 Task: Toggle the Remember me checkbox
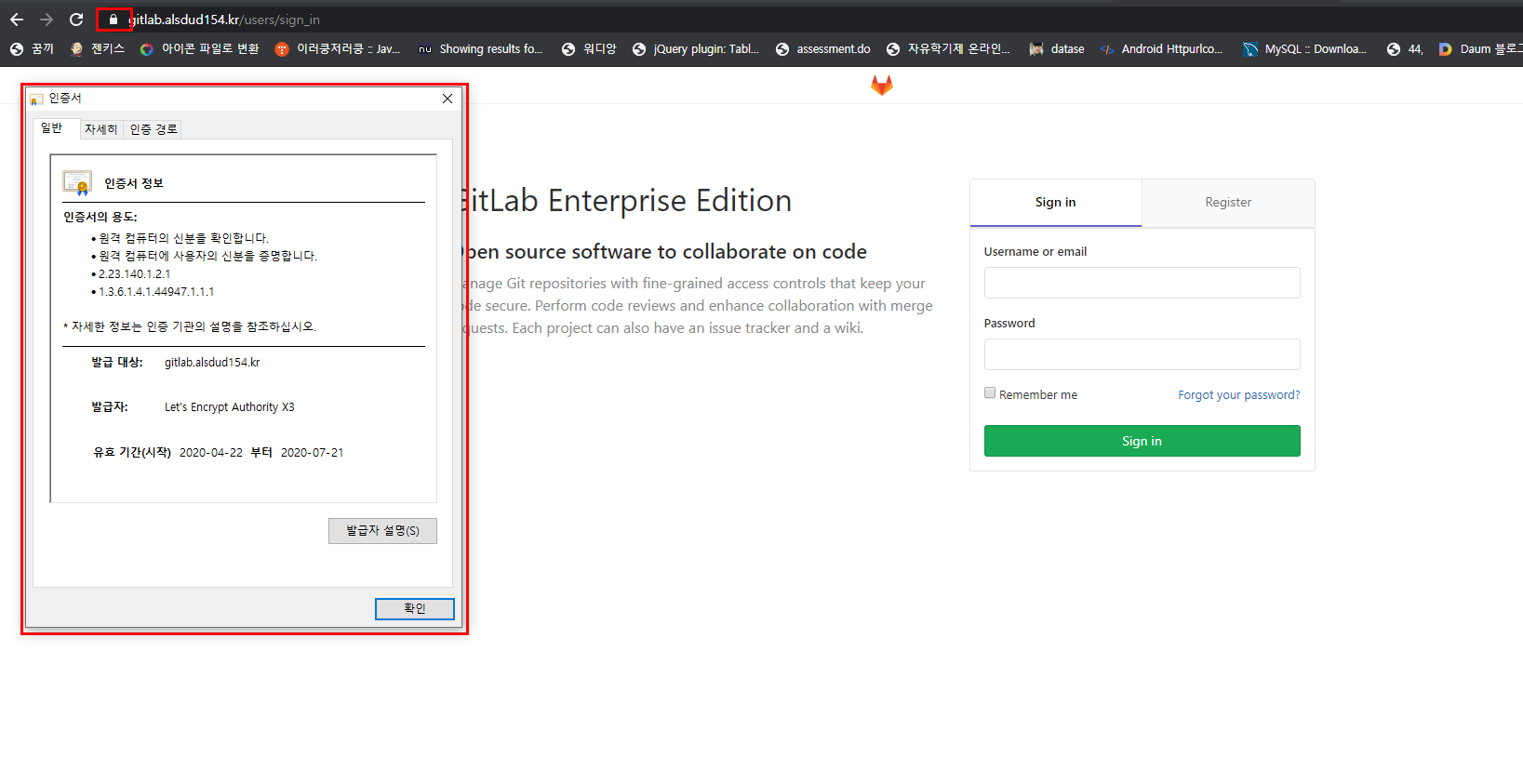(x=990, y=393)
